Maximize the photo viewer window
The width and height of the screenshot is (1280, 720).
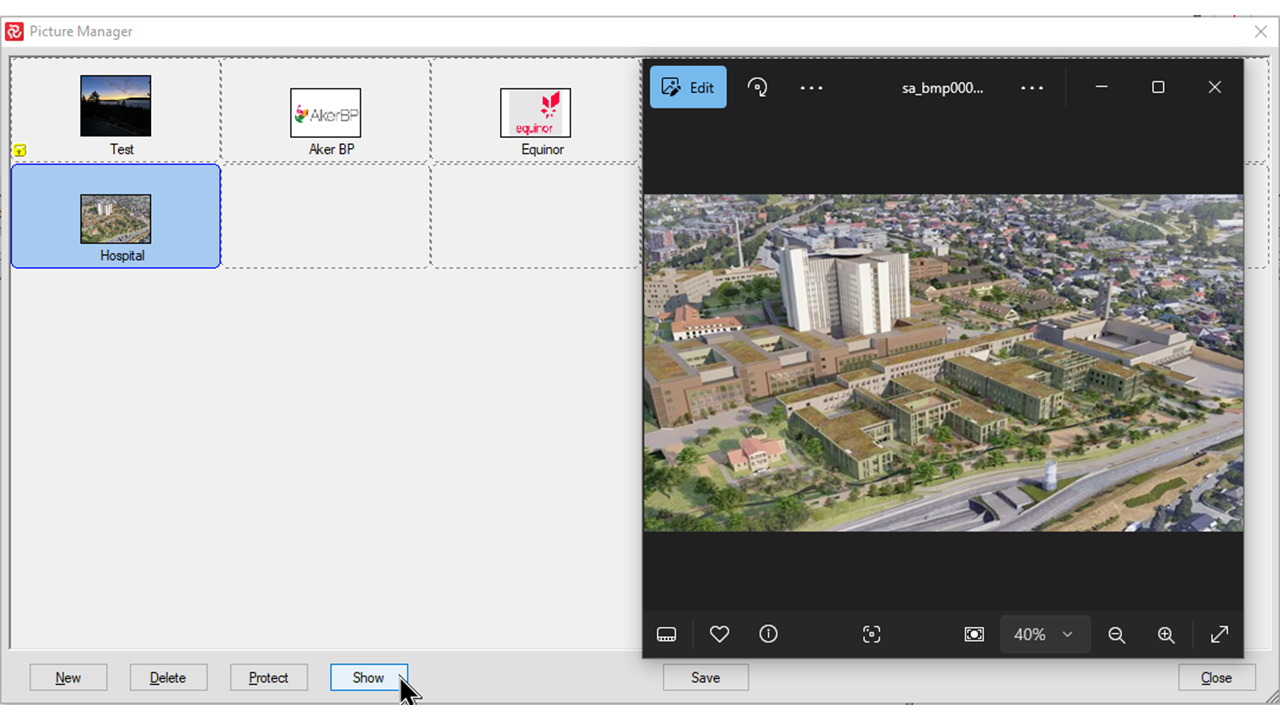point(1158,87)
